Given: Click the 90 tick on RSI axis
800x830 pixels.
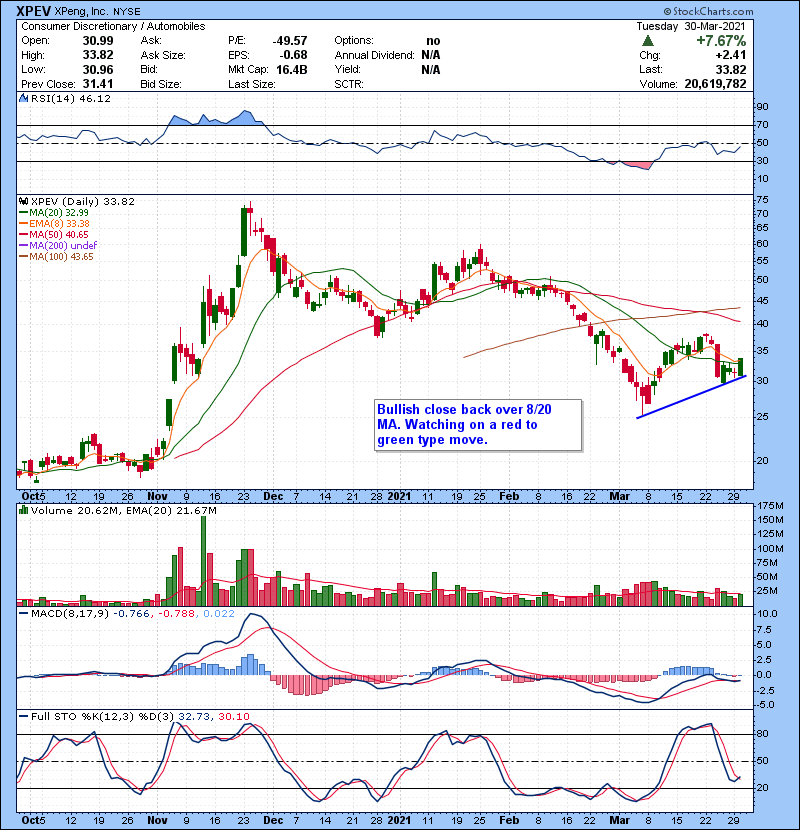Looking at the screenshot, I should 762,106.
